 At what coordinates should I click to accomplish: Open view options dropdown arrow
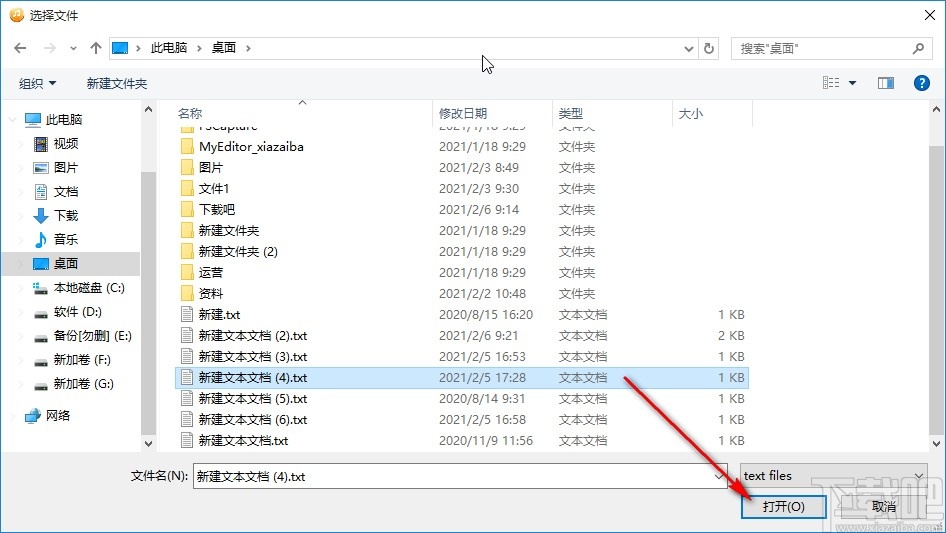tap(852, 83)
